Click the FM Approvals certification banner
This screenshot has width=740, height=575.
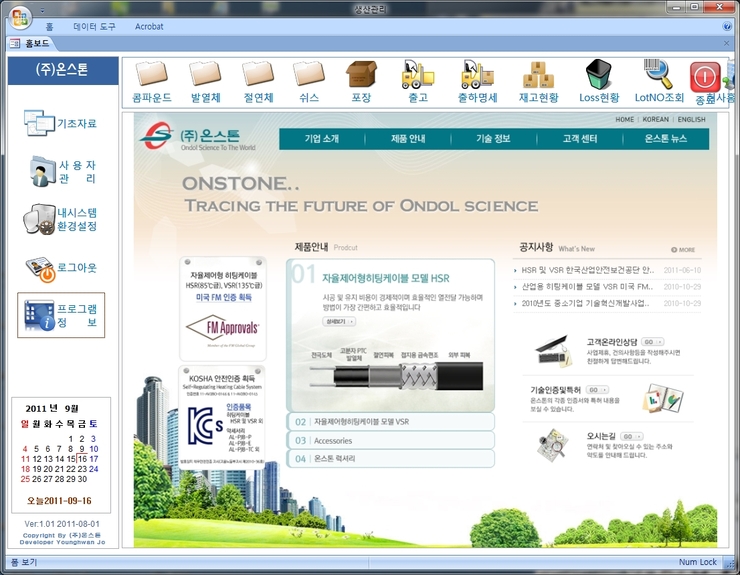pyautogui.click(x=223, y=309)
